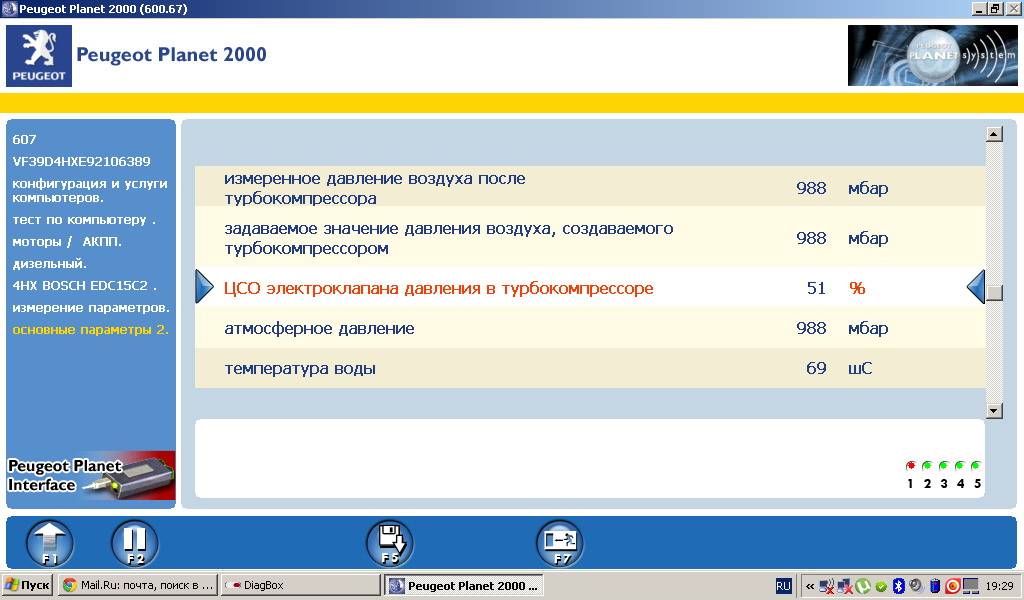Image resolution: width=1024 pixels, height=600 pixels.
Task: Open the Пуск start button
Action: [28, 586]
